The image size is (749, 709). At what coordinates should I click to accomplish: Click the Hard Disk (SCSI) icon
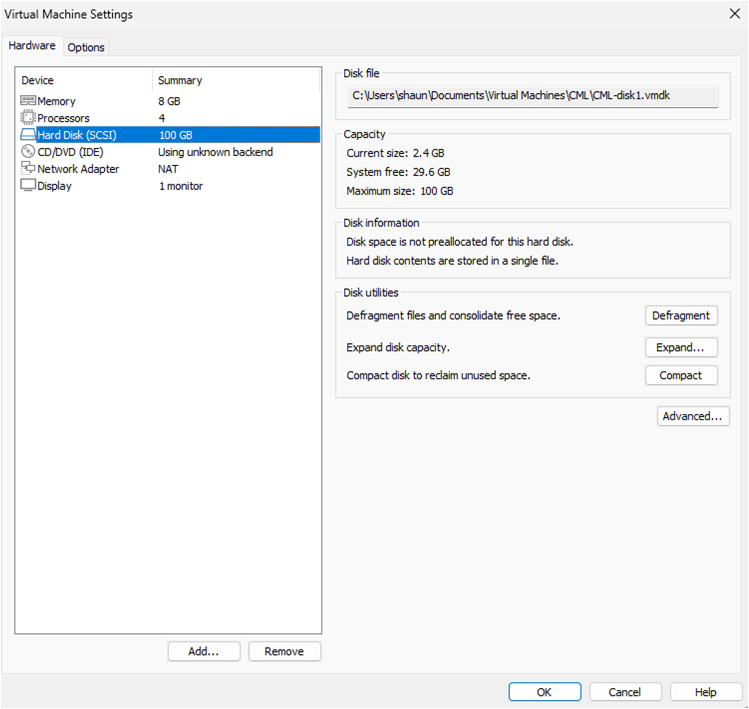coord(28,135)
